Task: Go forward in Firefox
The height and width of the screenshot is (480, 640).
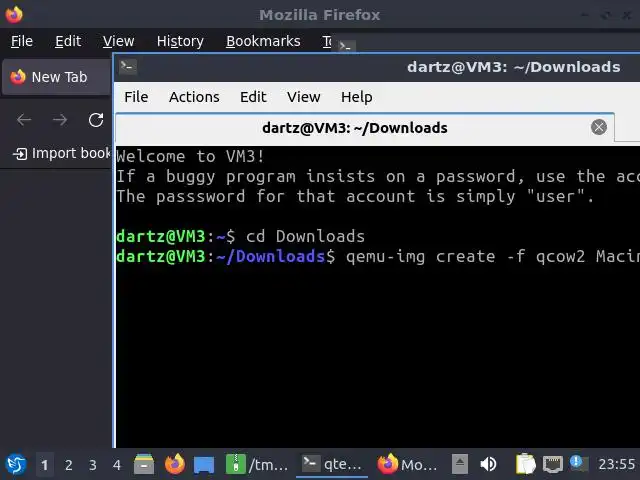Action: (60, 120)
